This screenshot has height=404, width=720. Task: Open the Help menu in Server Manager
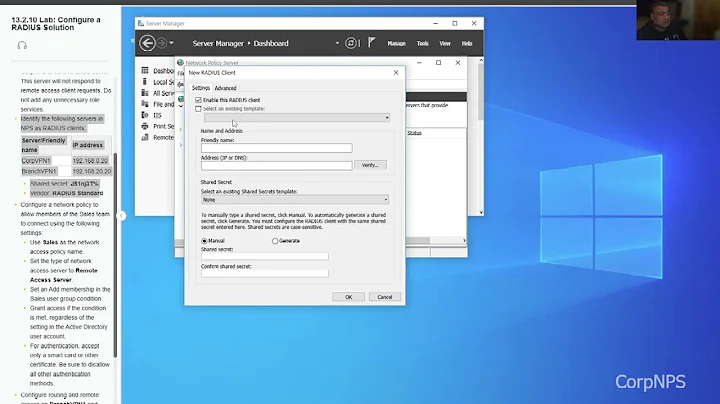point(467,43)
